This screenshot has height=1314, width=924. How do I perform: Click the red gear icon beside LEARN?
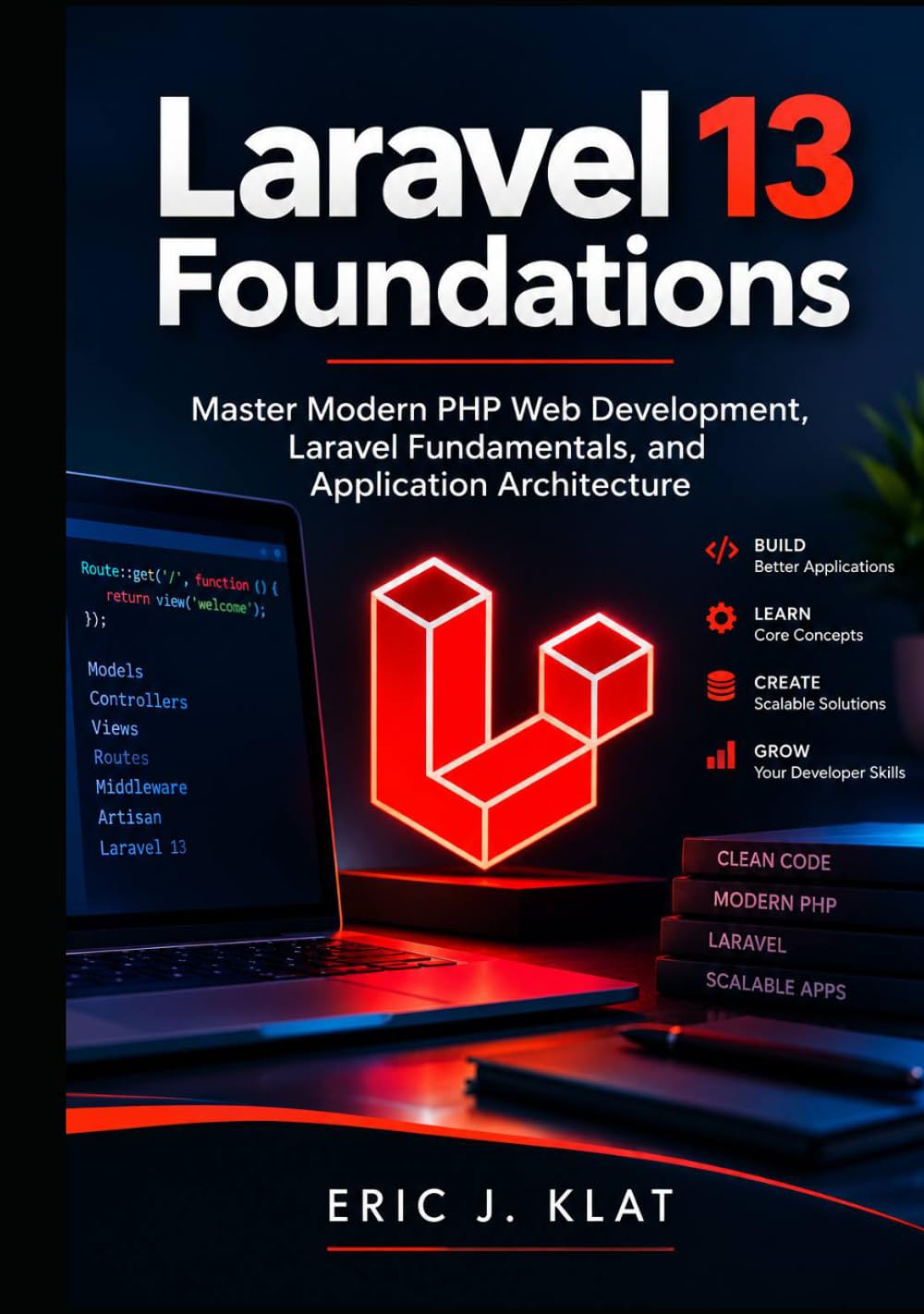(x=721, y=617)
